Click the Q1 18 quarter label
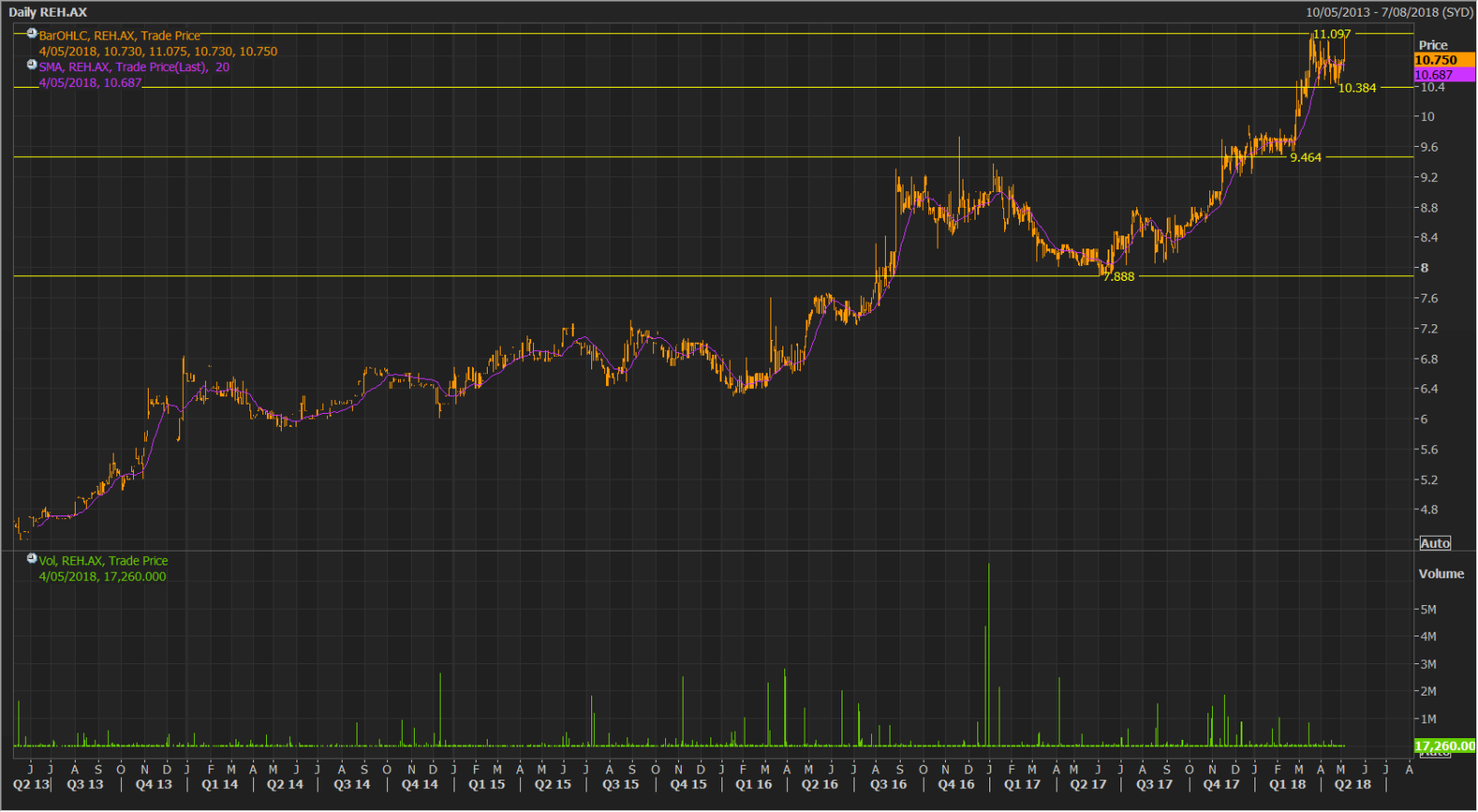 tap(1288, 784)
